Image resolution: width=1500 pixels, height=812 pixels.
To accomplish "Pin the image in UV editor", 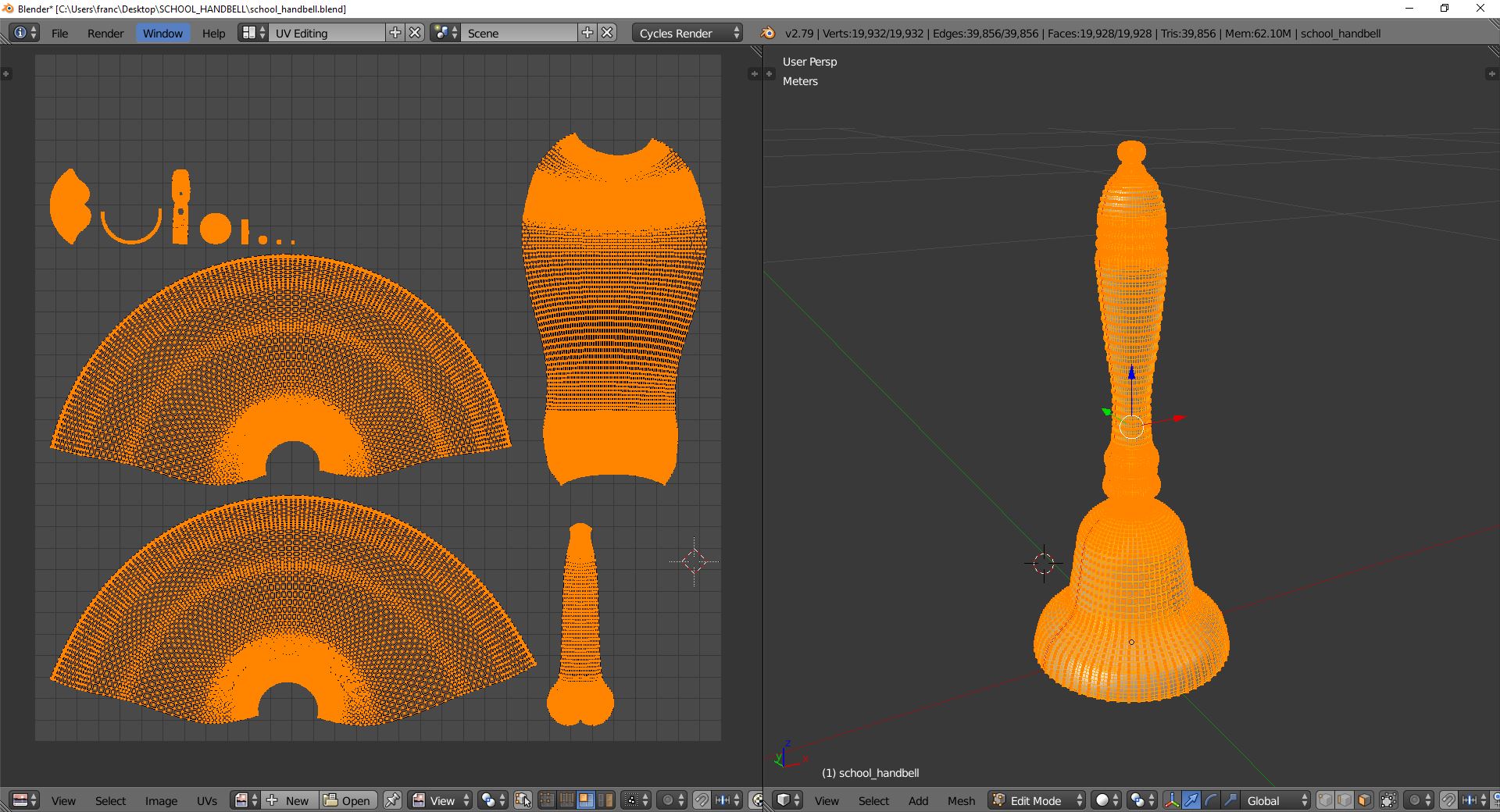I will coord(392,800).
